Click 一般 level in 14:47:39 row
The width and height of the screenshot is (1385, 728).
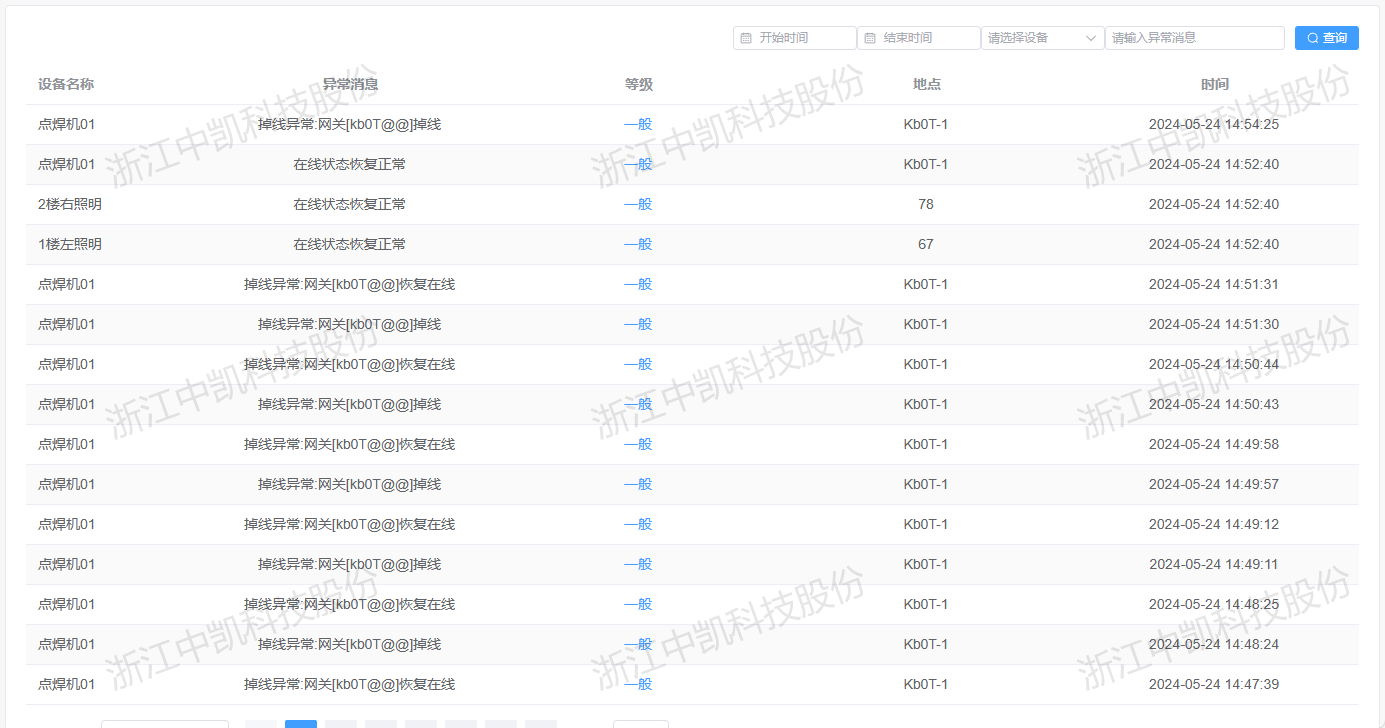638,684
